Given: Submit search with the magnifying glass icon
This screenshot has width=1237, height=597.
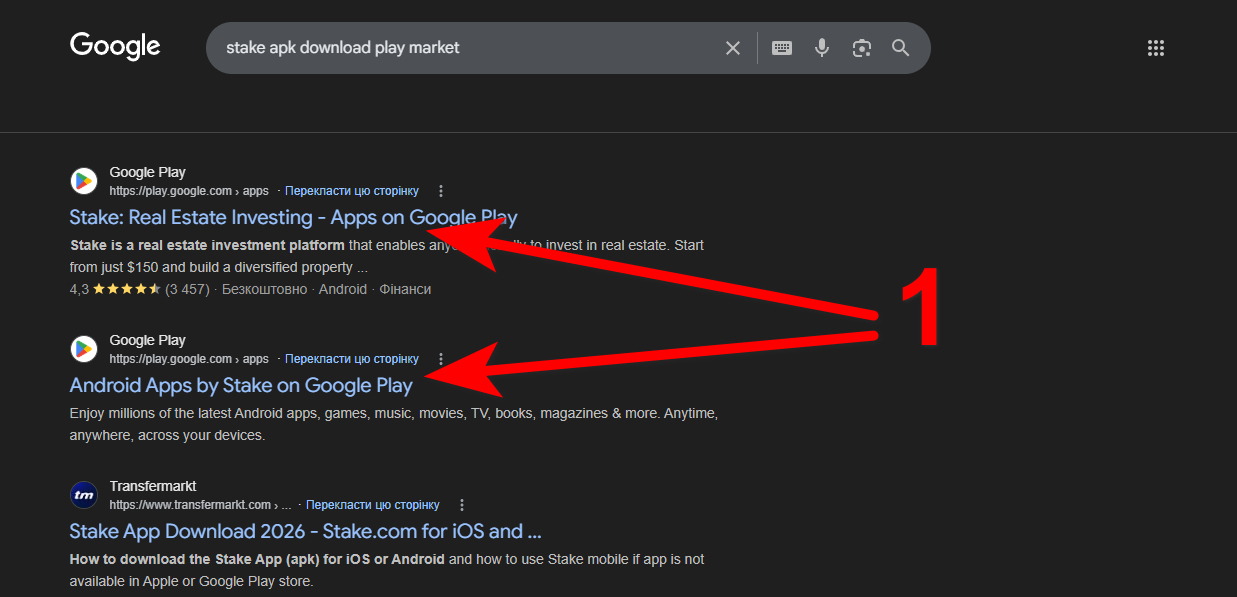Looking at the screenshot, I should (901, 48).
